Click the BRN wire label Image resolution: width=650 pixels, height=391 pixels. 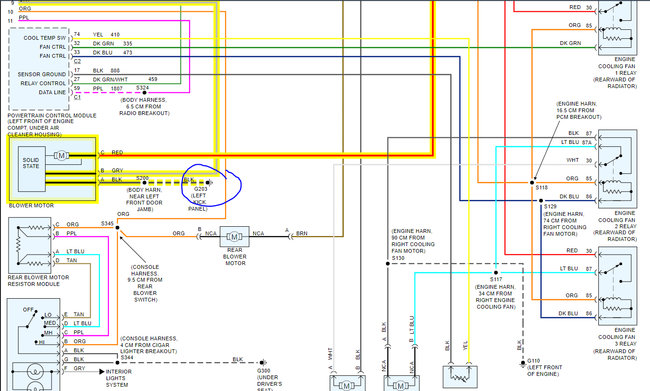302,233
